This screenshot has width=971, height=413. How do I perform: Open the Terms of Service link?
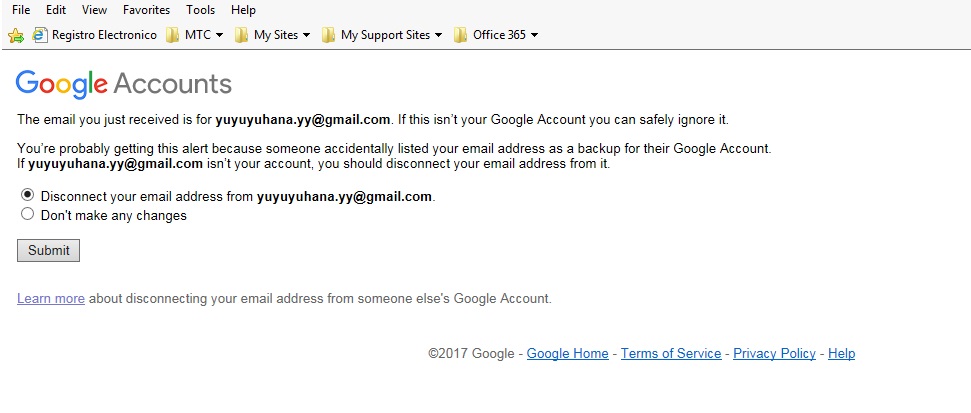(x=670, y=353)
